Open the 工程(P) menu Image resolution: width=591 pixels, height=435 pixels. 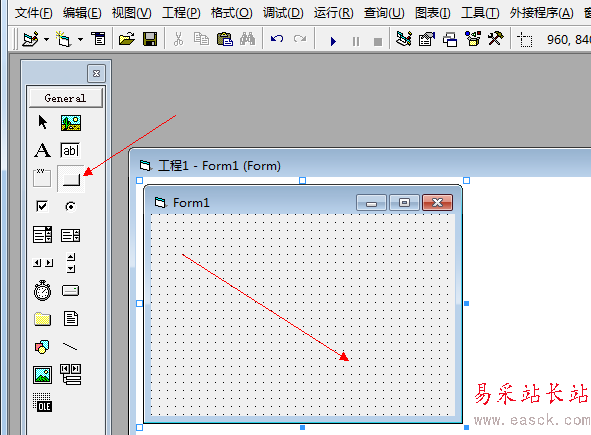coord(181,13)
